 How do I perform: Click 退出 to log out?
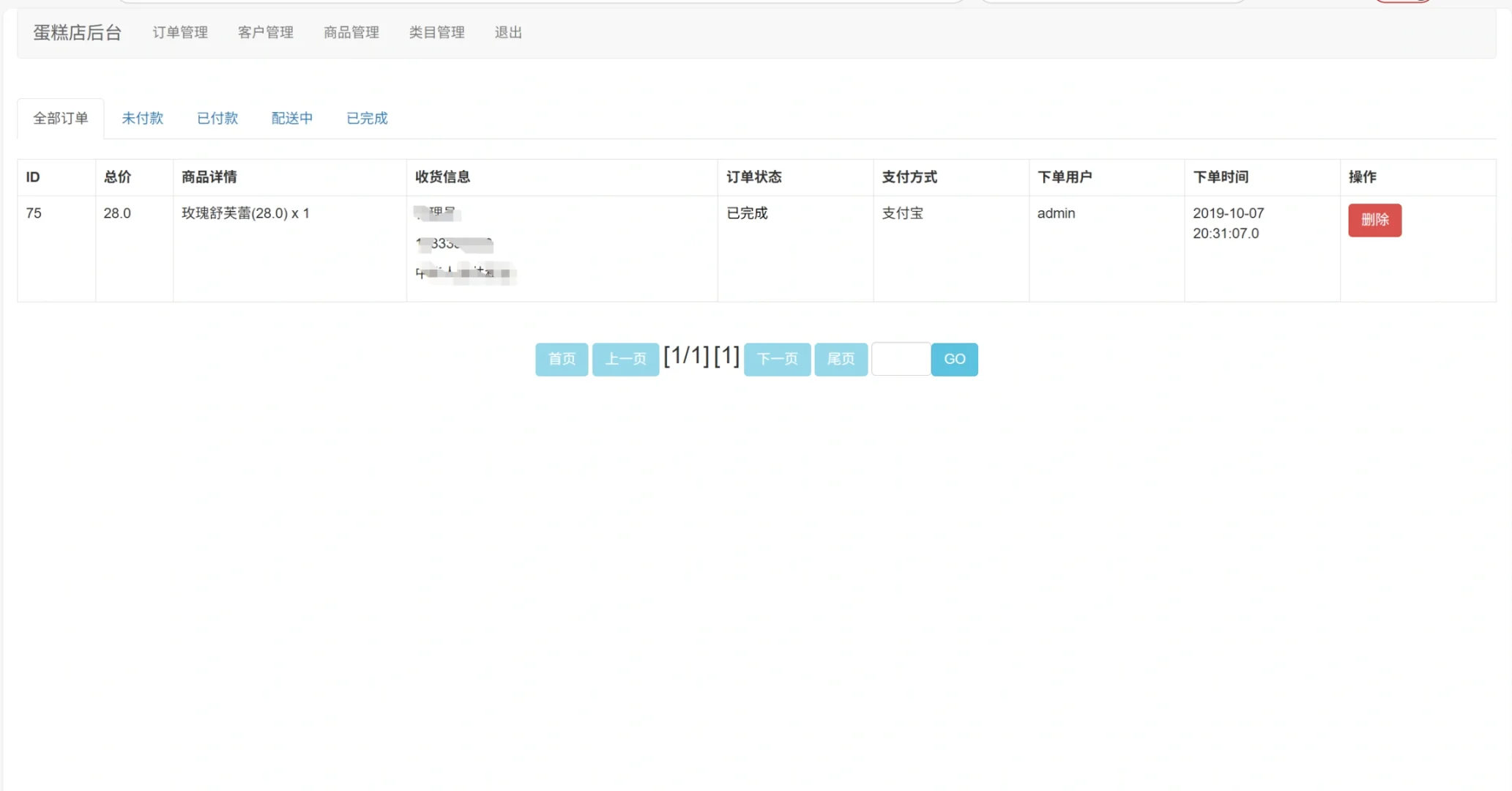[507, 32]
